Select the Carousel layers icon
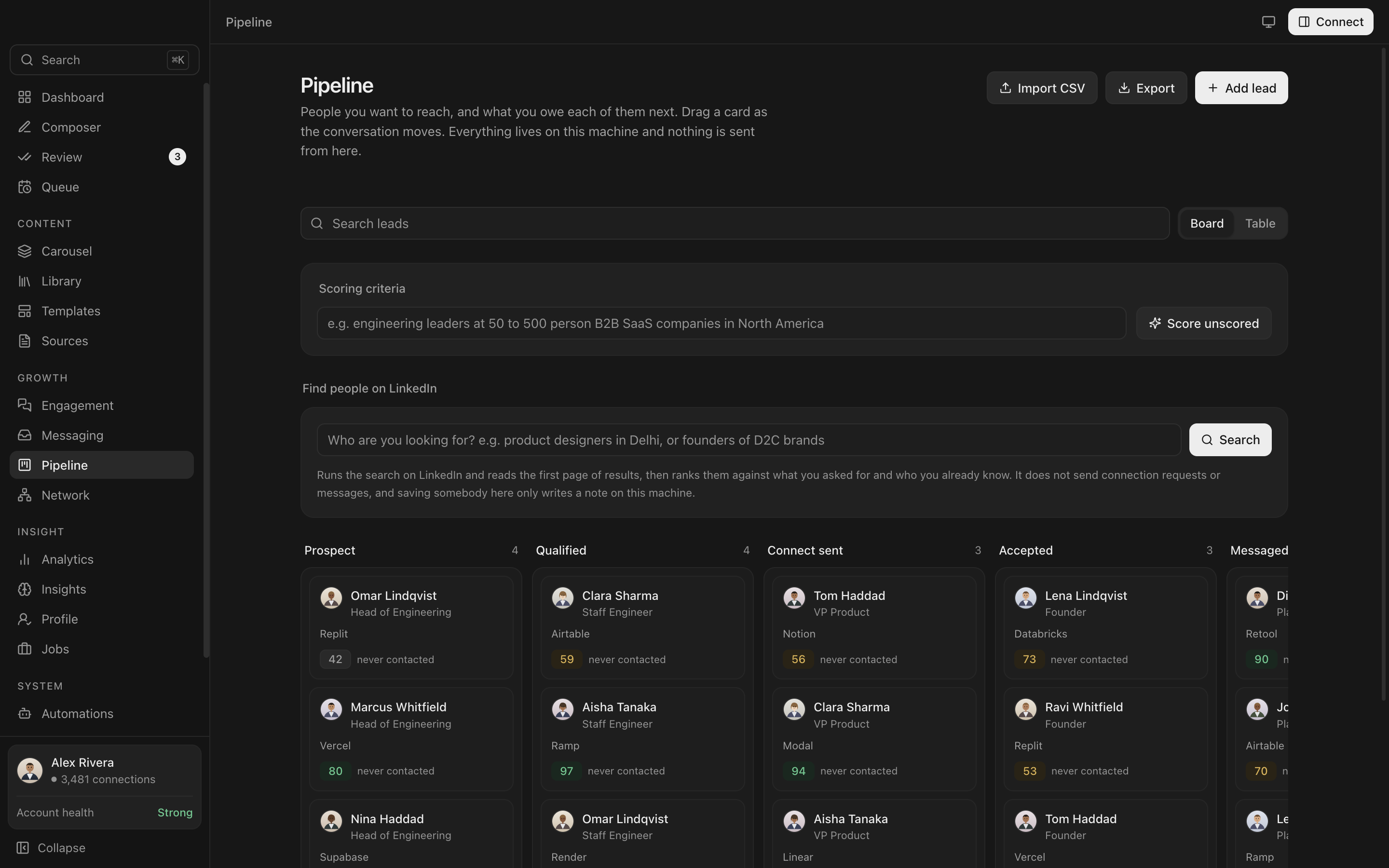Screen dimensions: 1389x868 (x=24, y=251)
